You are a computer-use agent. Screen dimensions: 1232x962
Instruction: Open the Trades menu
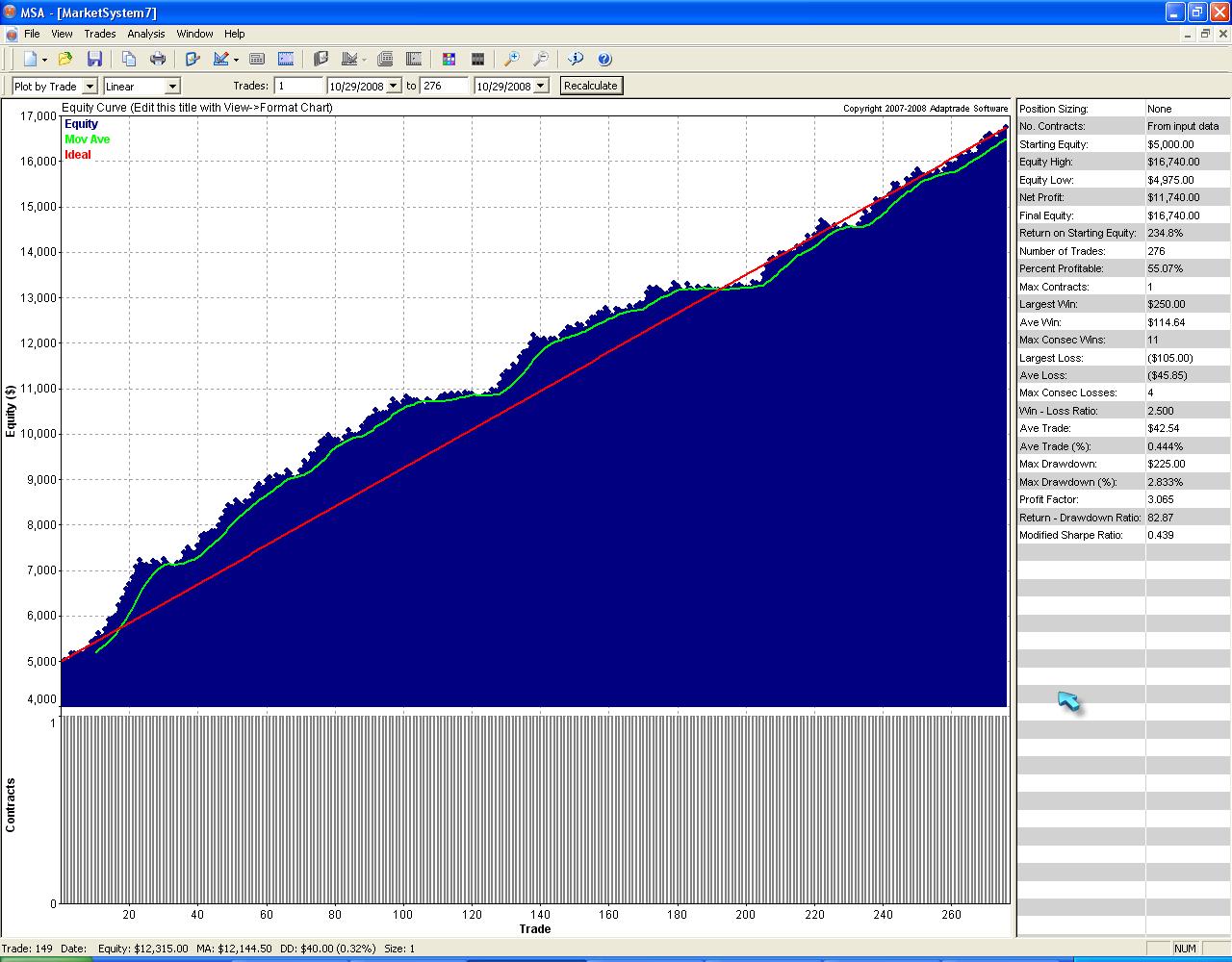(x=99, y=34)
